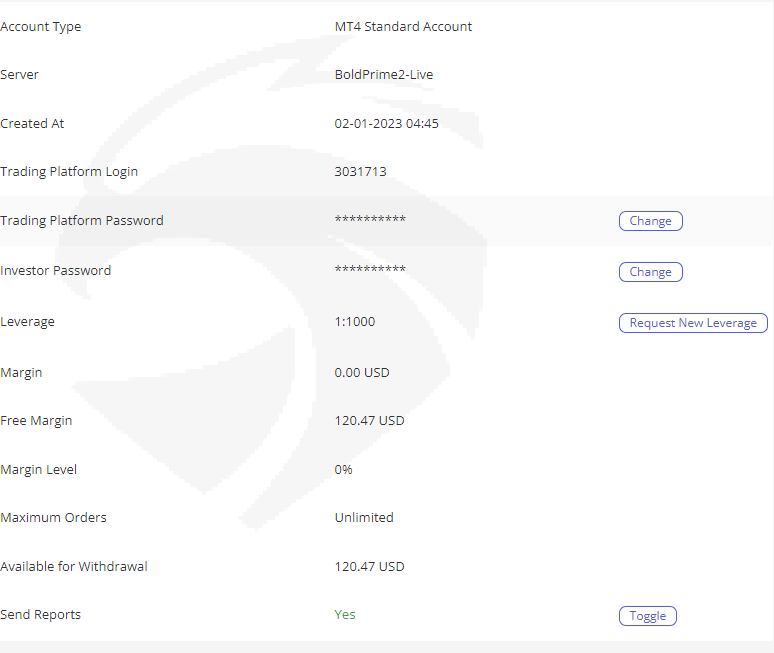
Task: Click the 0% Margin Level value
Action: coord(344,470)
